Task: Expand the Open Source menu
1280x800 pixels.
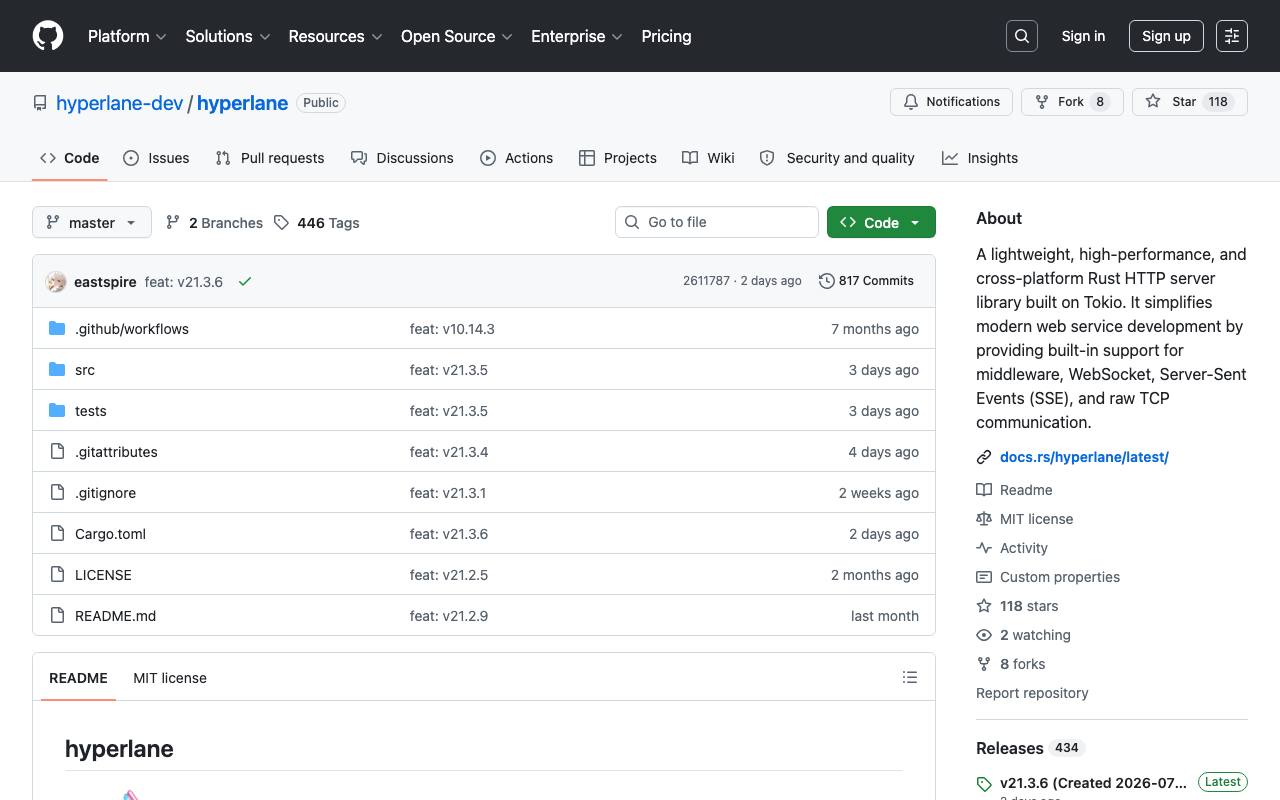Action: point(457,36)
